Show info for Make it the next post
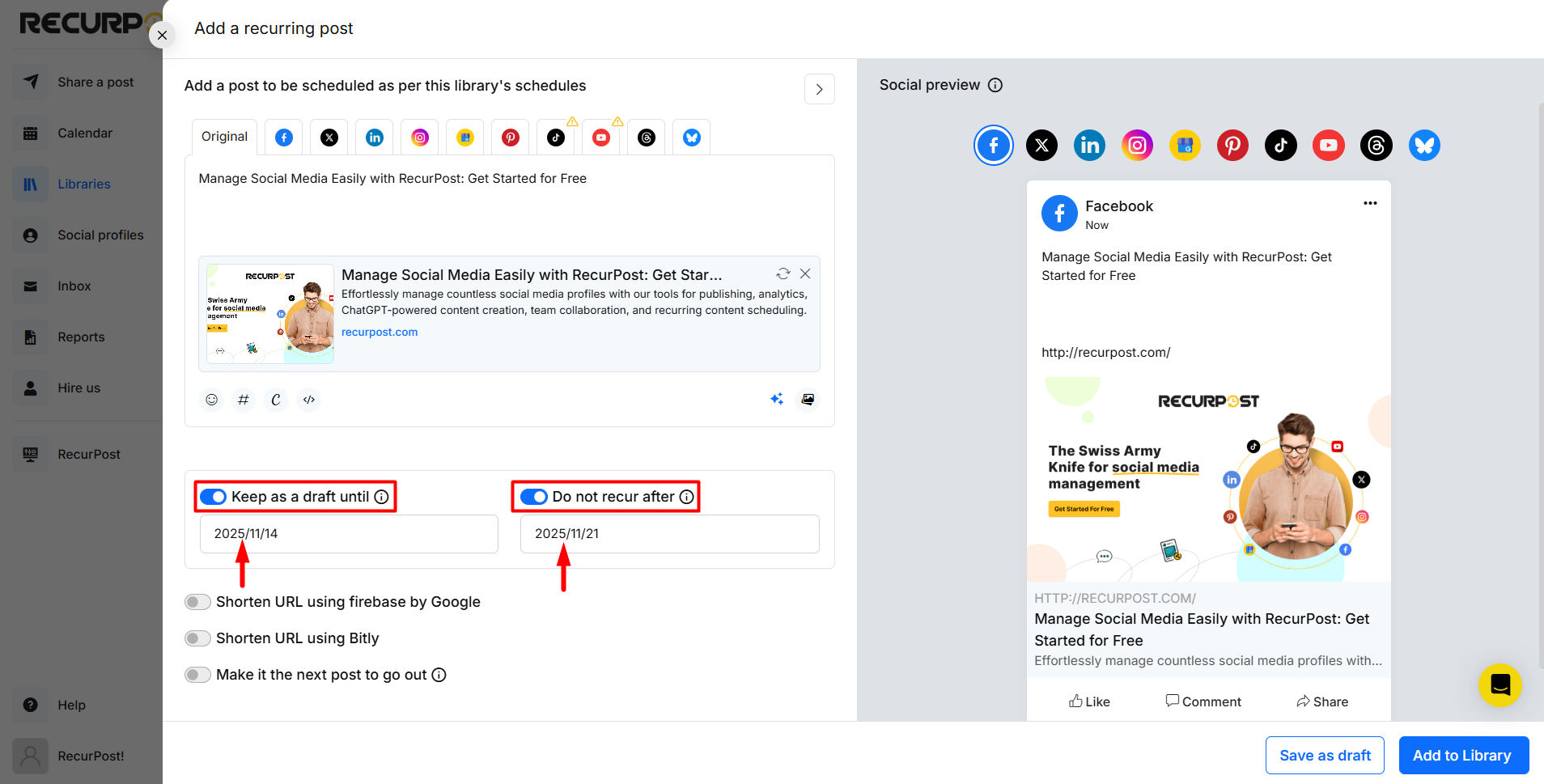This screenshot has height=784, width=1544. (439, 675)
